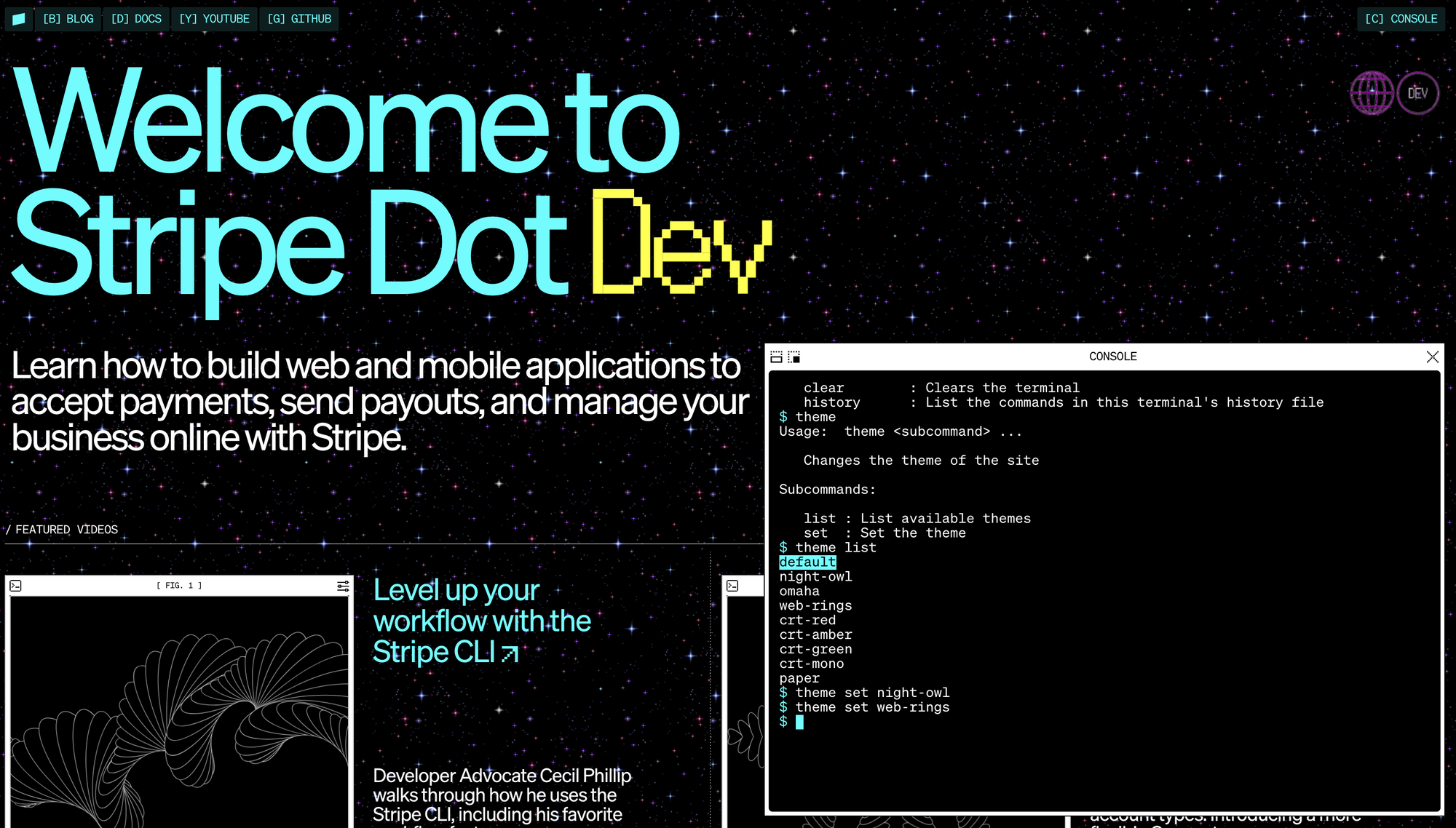Screen dimensions: 1456x828
Task: Click the purple globe web-ring icon
Action: tap(1372, 93)
